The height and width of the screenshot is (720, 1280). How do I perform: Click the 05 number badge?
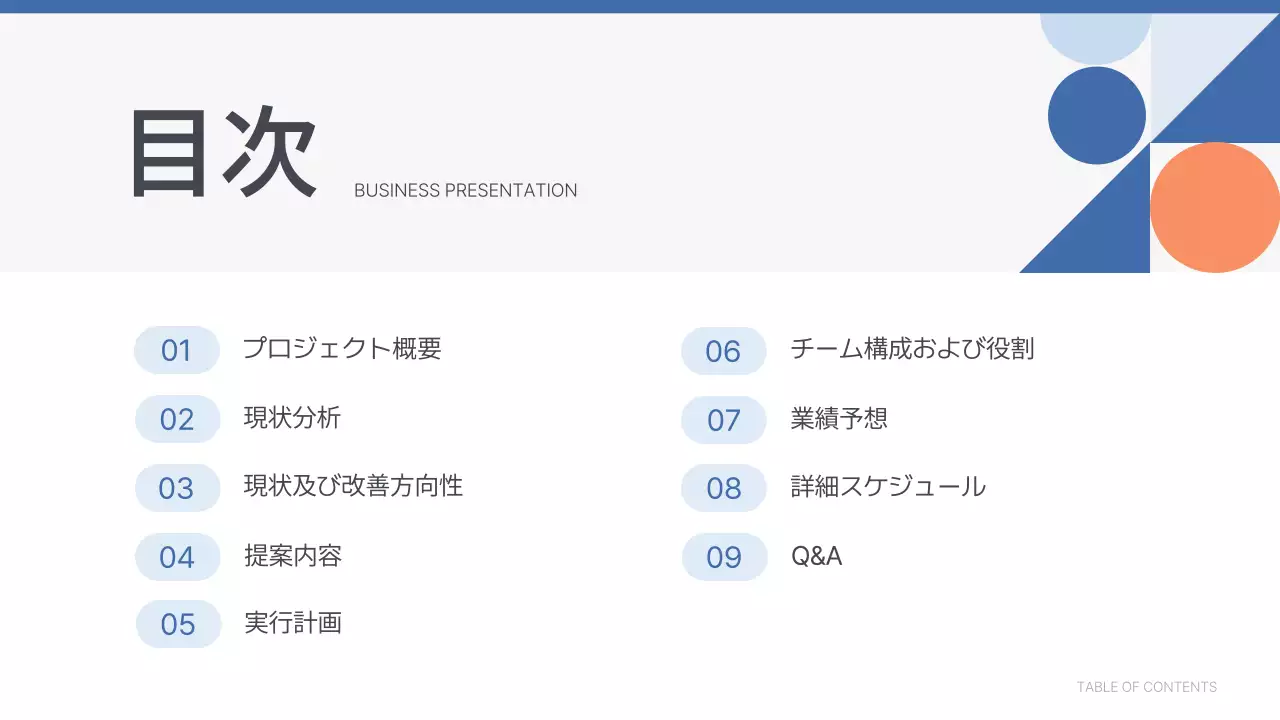pos(178,624)
